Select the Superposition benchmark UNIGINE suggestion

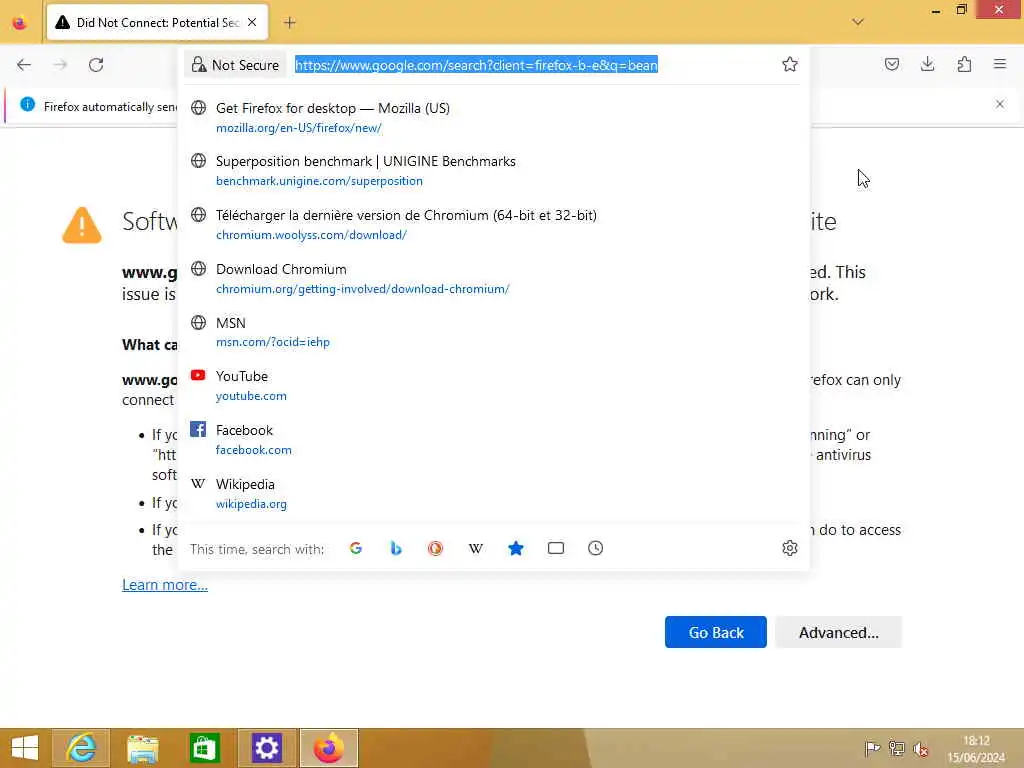click(x=494, y=171)
